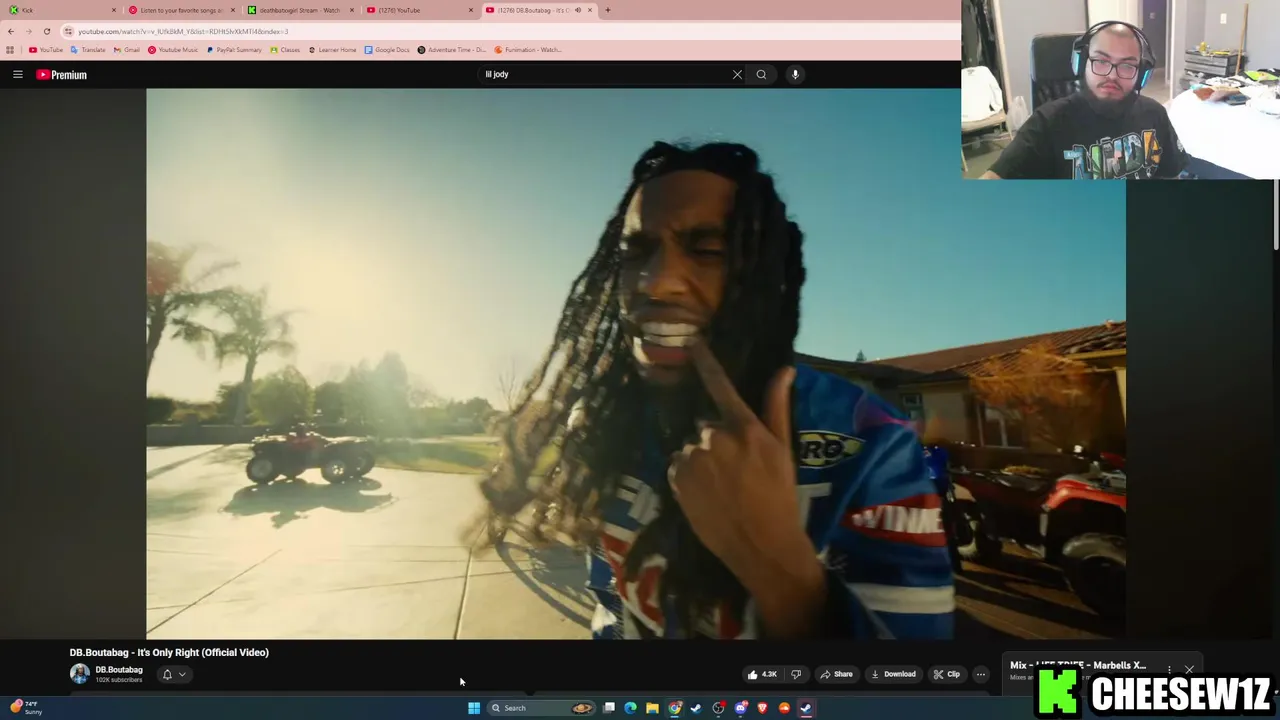
Task: Open the bookmarks apps grid icon
Action: 10,49
